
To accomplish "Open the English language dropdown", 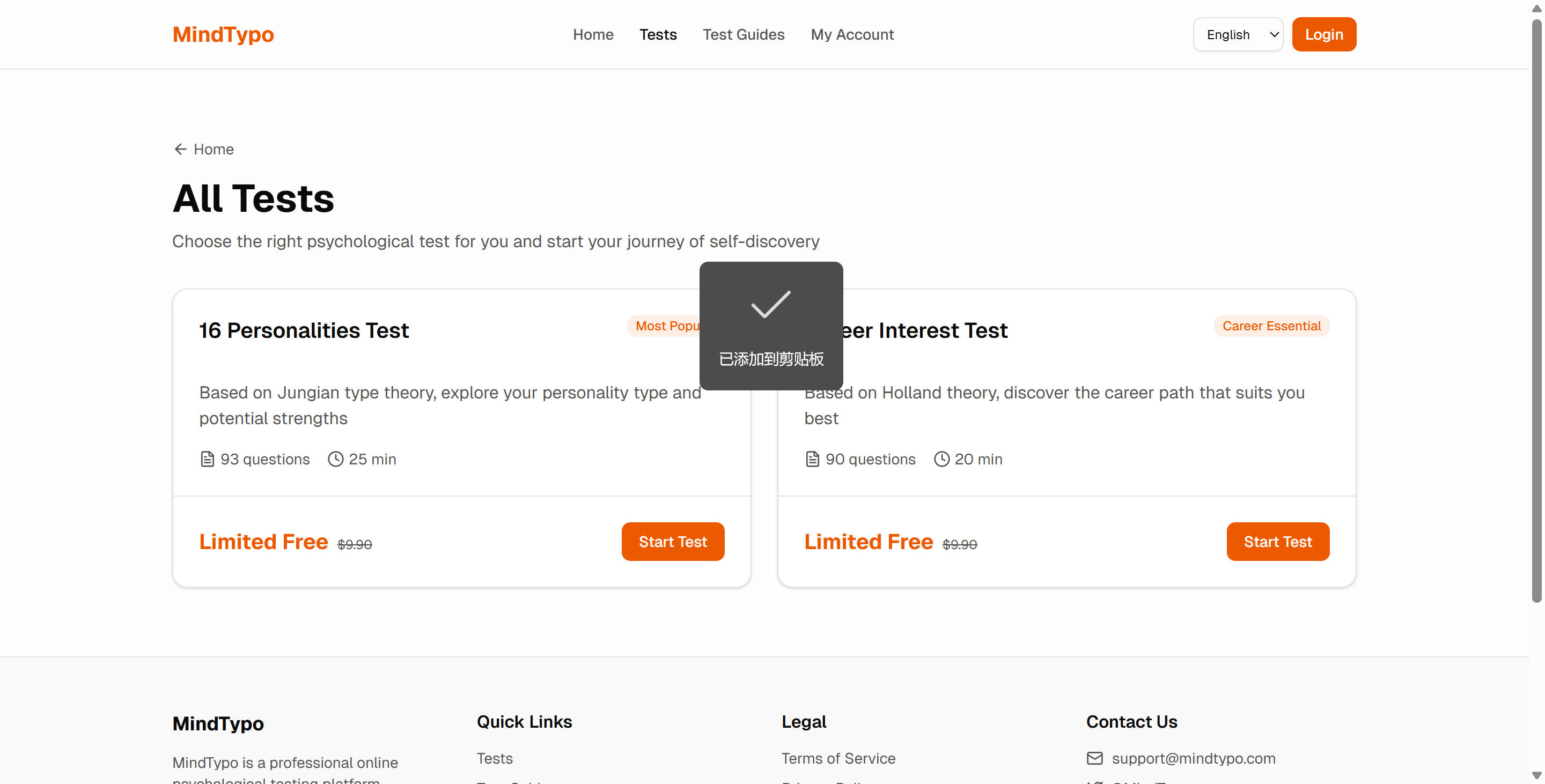I will point(1238,34).
